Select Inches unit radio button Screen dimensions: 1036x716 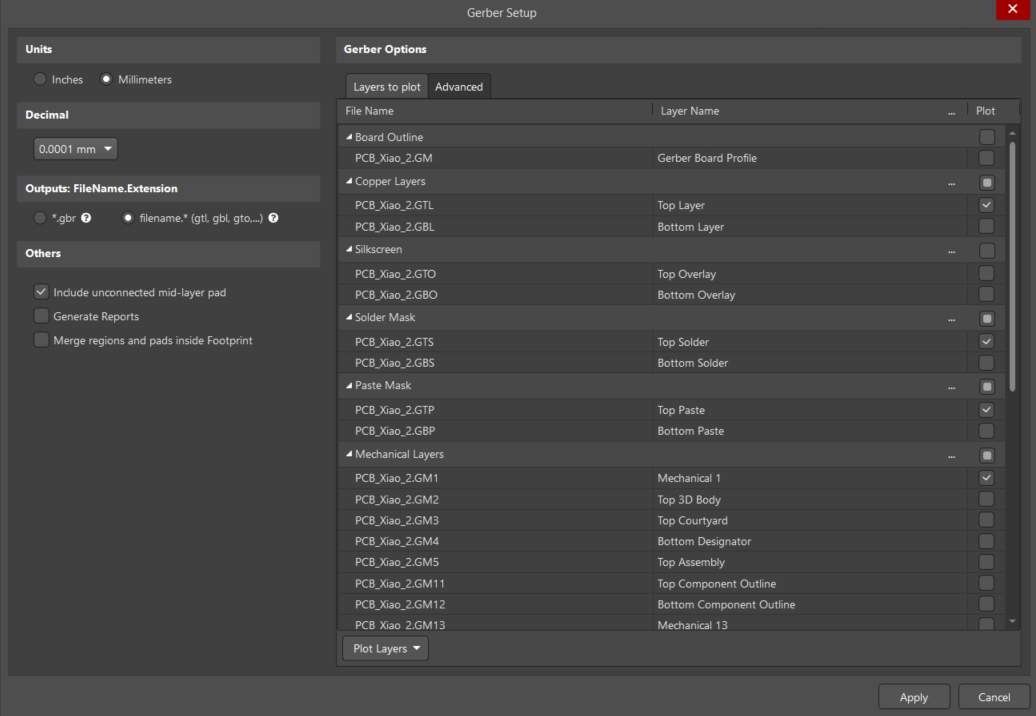(40, 79)
